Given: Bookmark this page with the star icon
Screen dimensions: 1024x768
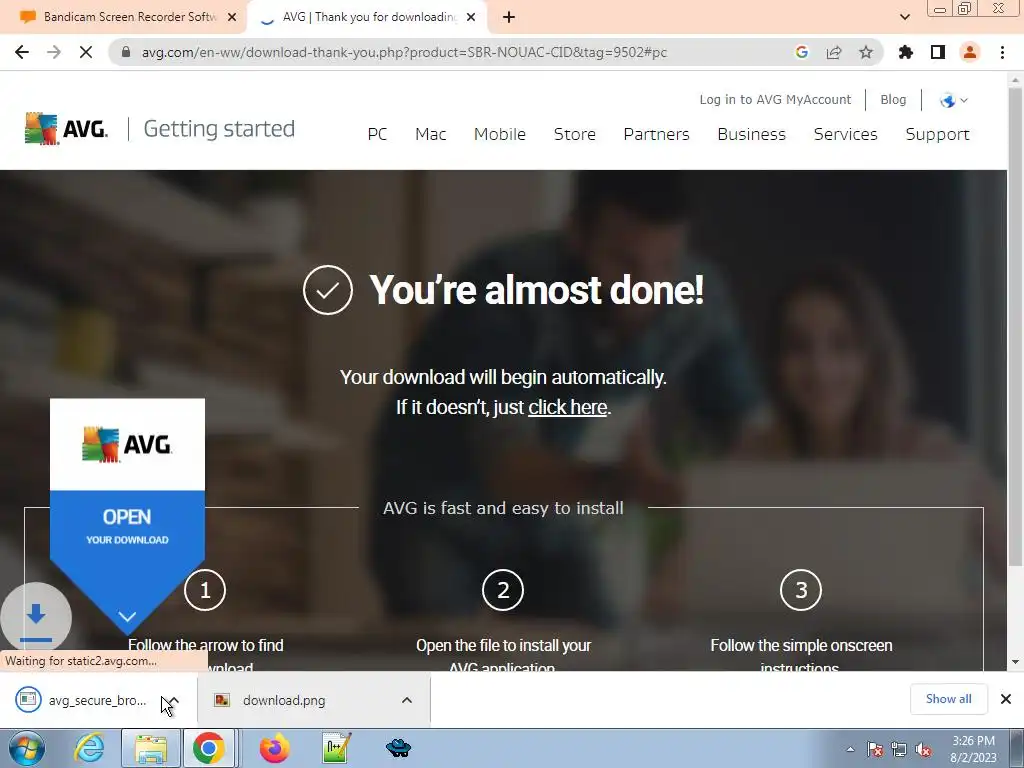Looking at the screenshot, I should (866, 52).
